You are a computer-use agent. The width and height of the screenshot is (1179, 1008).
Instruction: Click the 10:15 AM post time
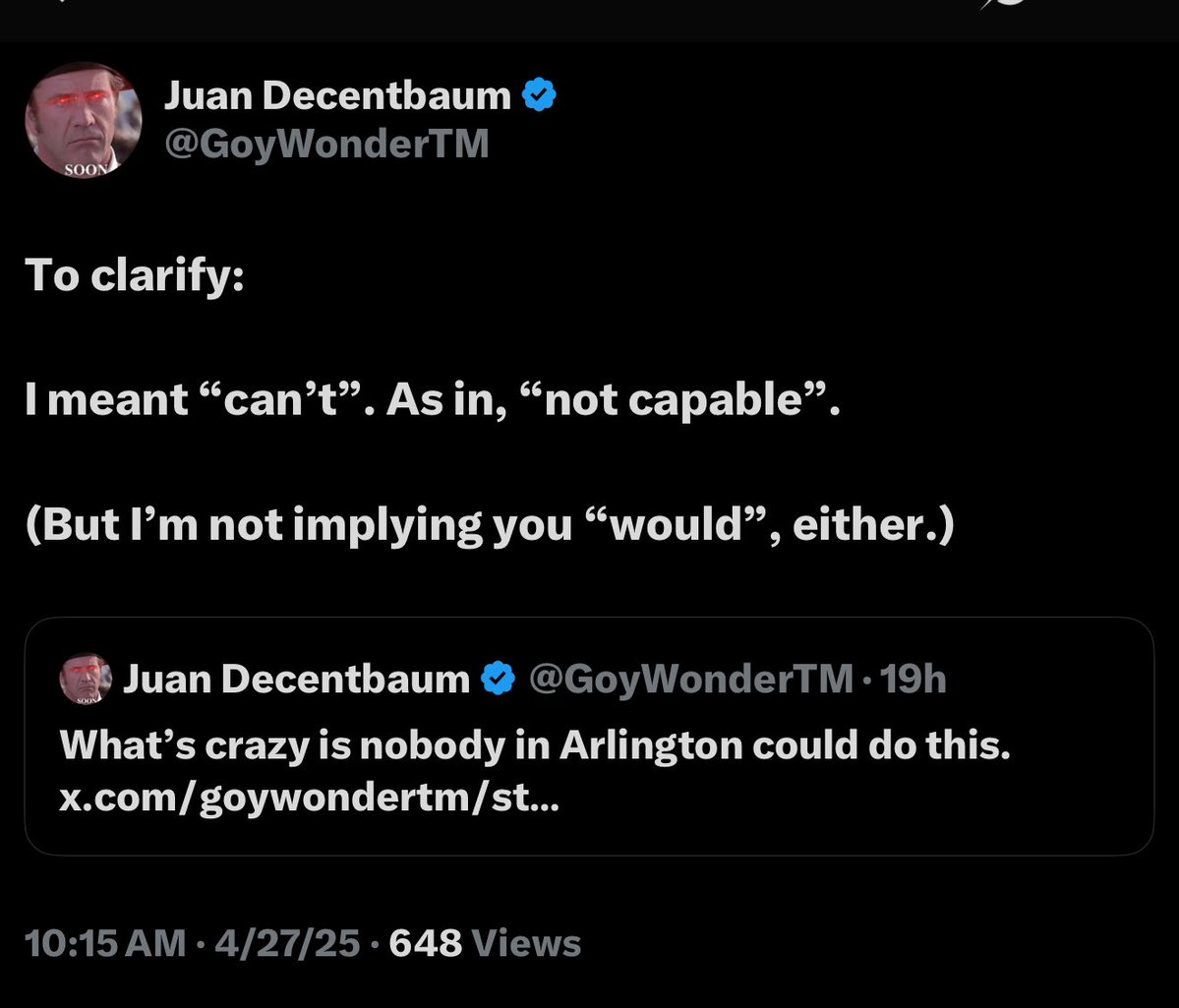click(x=104, y=944)
